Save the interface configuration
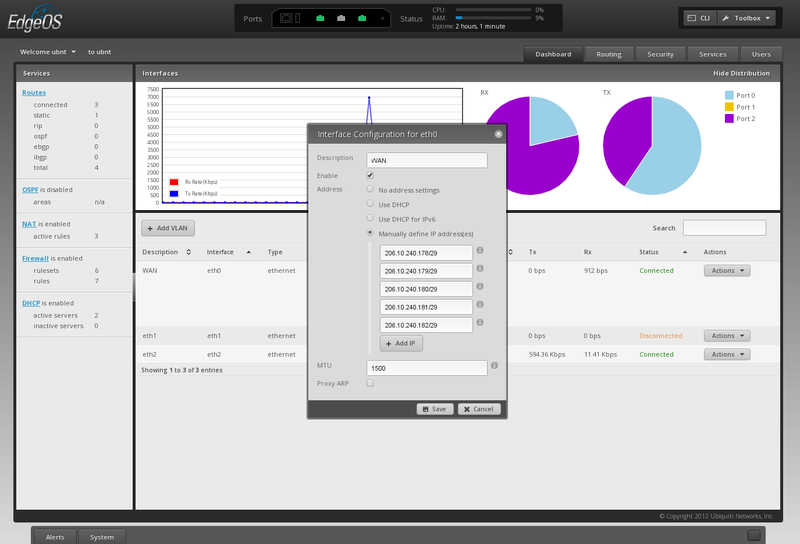800x544 pixels. 435,408
